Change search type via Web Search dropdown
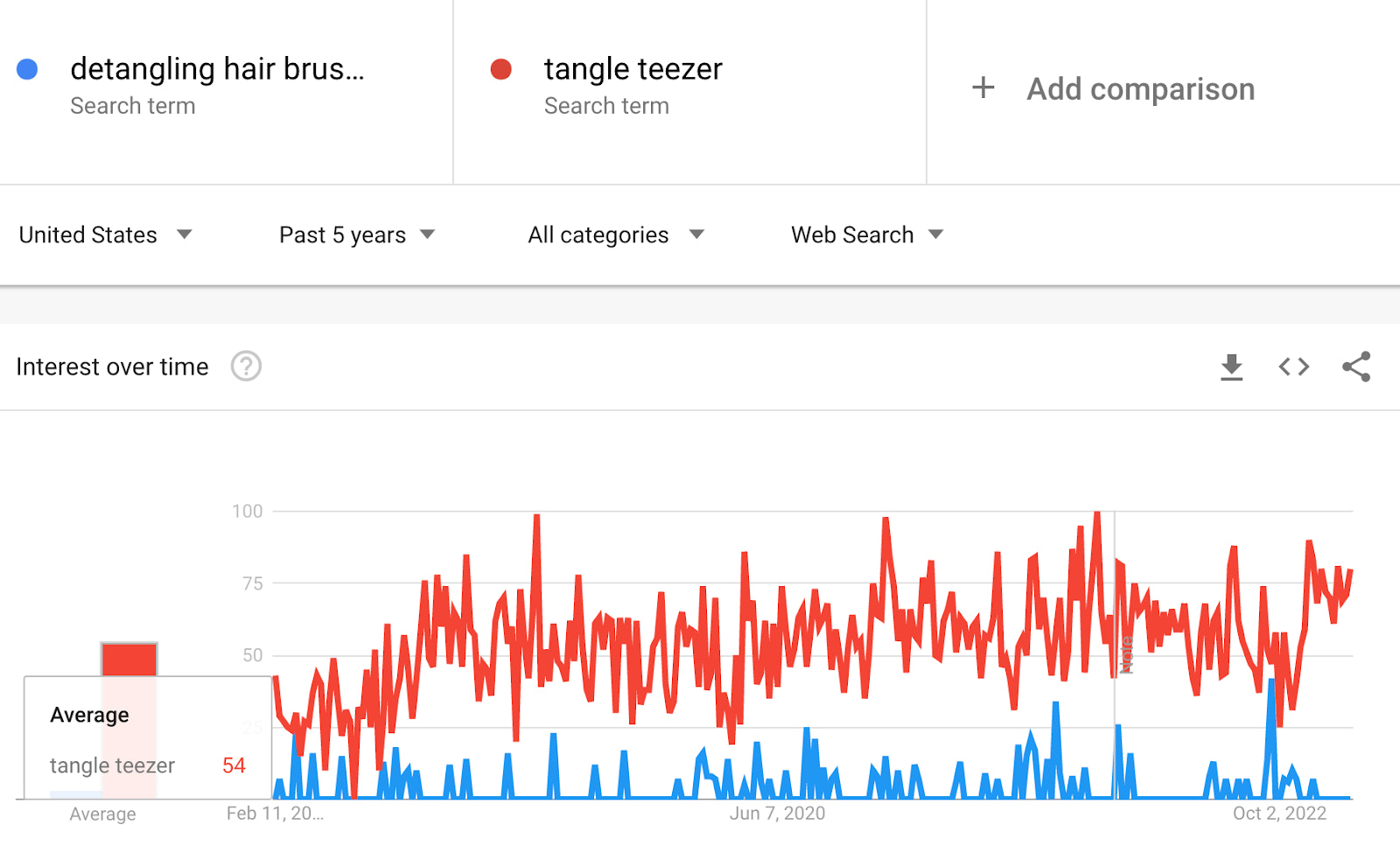Image resolution: width=1400 pixels, height=853 pixels. tap(864, 234)
